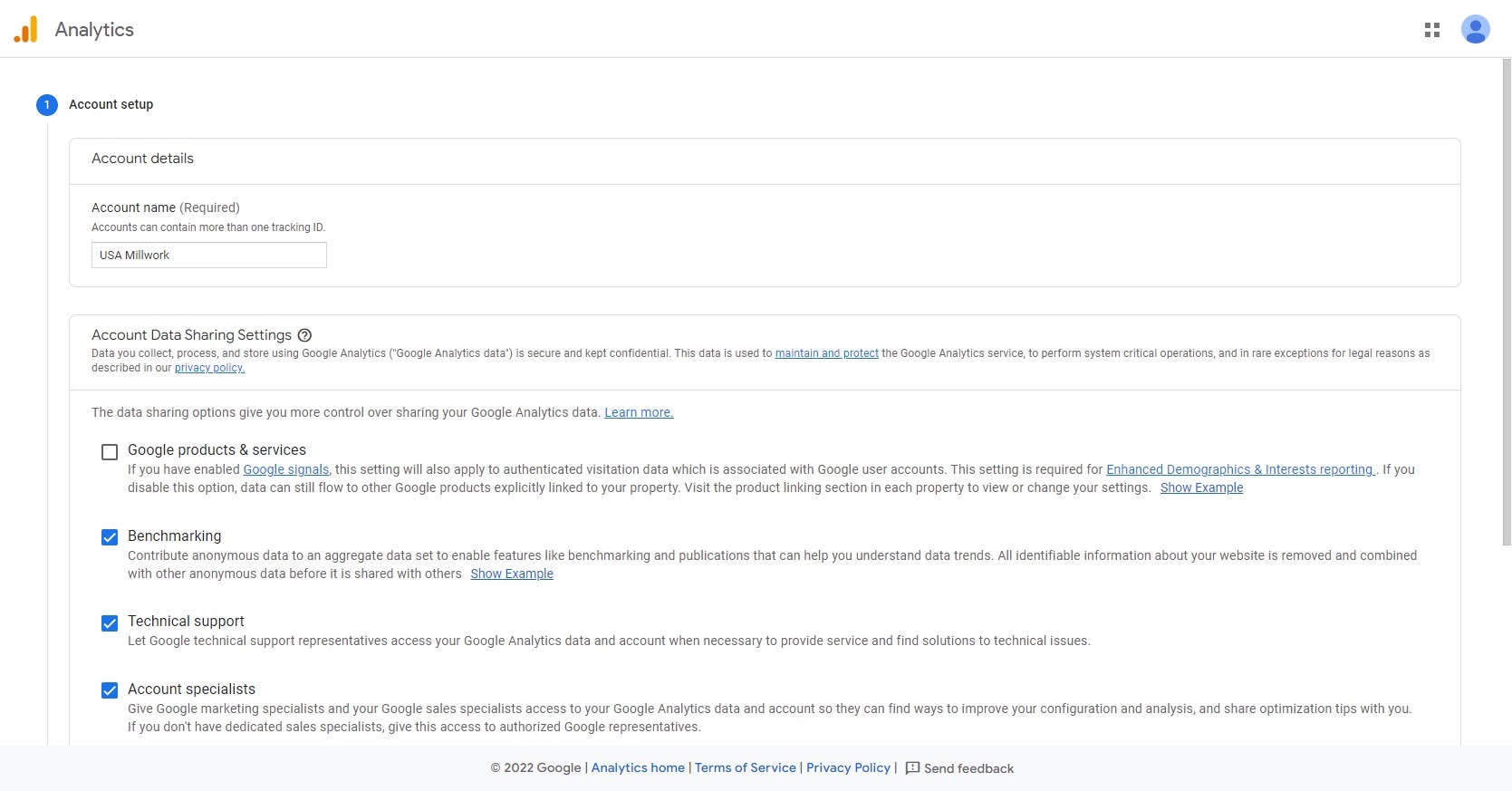The height and width of the screenshot is (791, 1512).
Task: Uncheck the Benchmarking checkbox
Action: pyautogui.click(x=110, y=537)
